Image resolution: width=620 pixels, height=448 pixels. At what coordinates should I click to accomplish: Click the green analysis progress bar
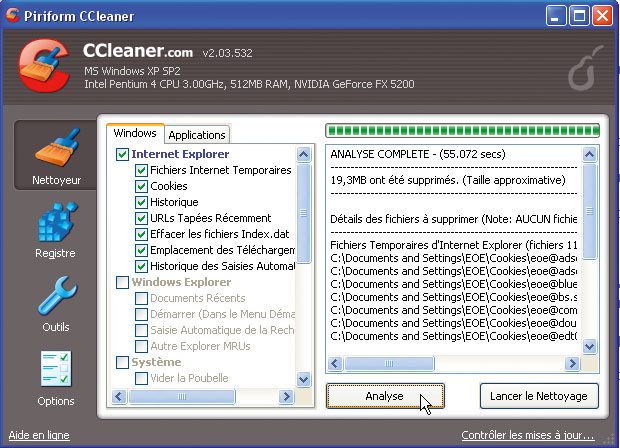pyautogui.click(x=462, y=130)
